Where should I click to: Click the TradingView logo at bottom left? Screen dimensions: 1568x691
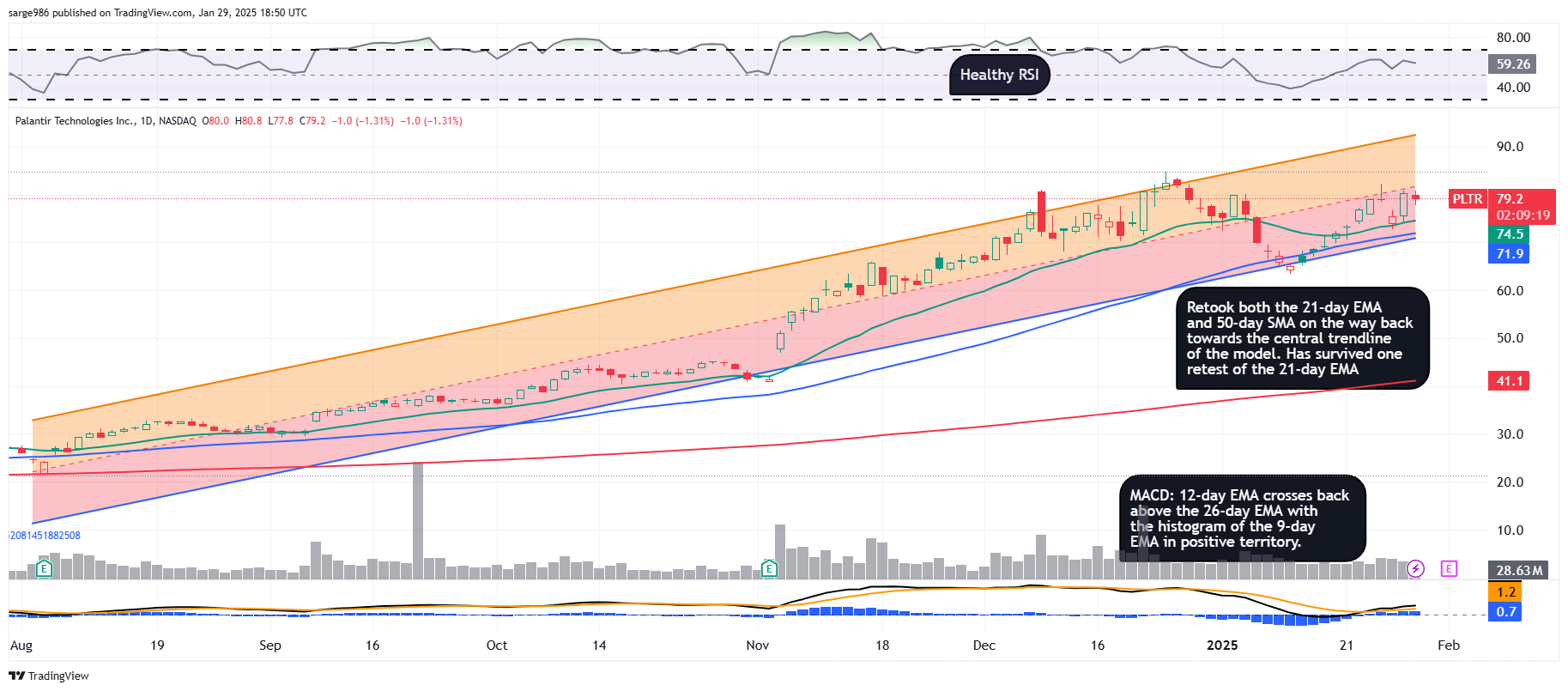(x=49, y=676)
